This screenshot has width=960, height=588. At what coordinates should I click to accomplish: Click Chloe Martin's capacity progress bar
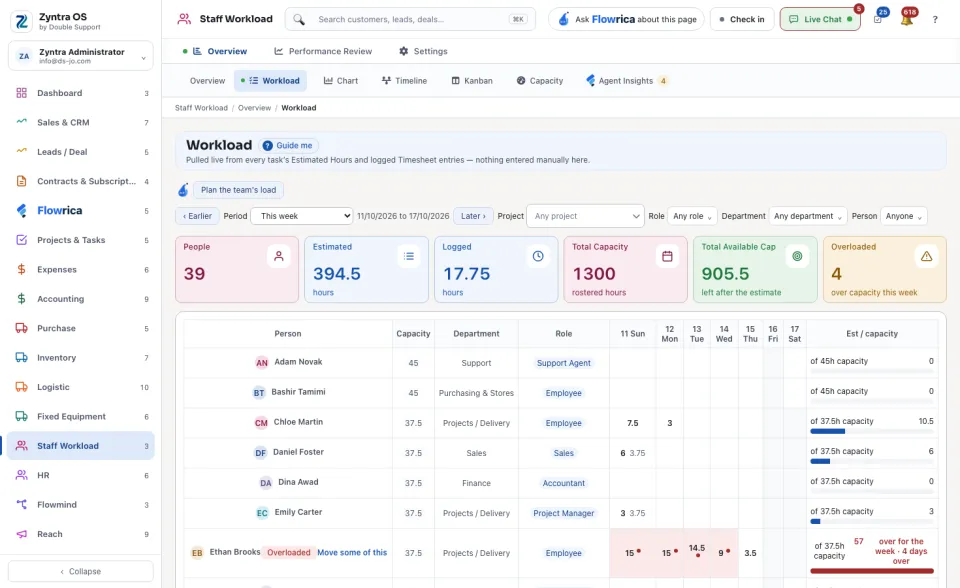point(872,431)
